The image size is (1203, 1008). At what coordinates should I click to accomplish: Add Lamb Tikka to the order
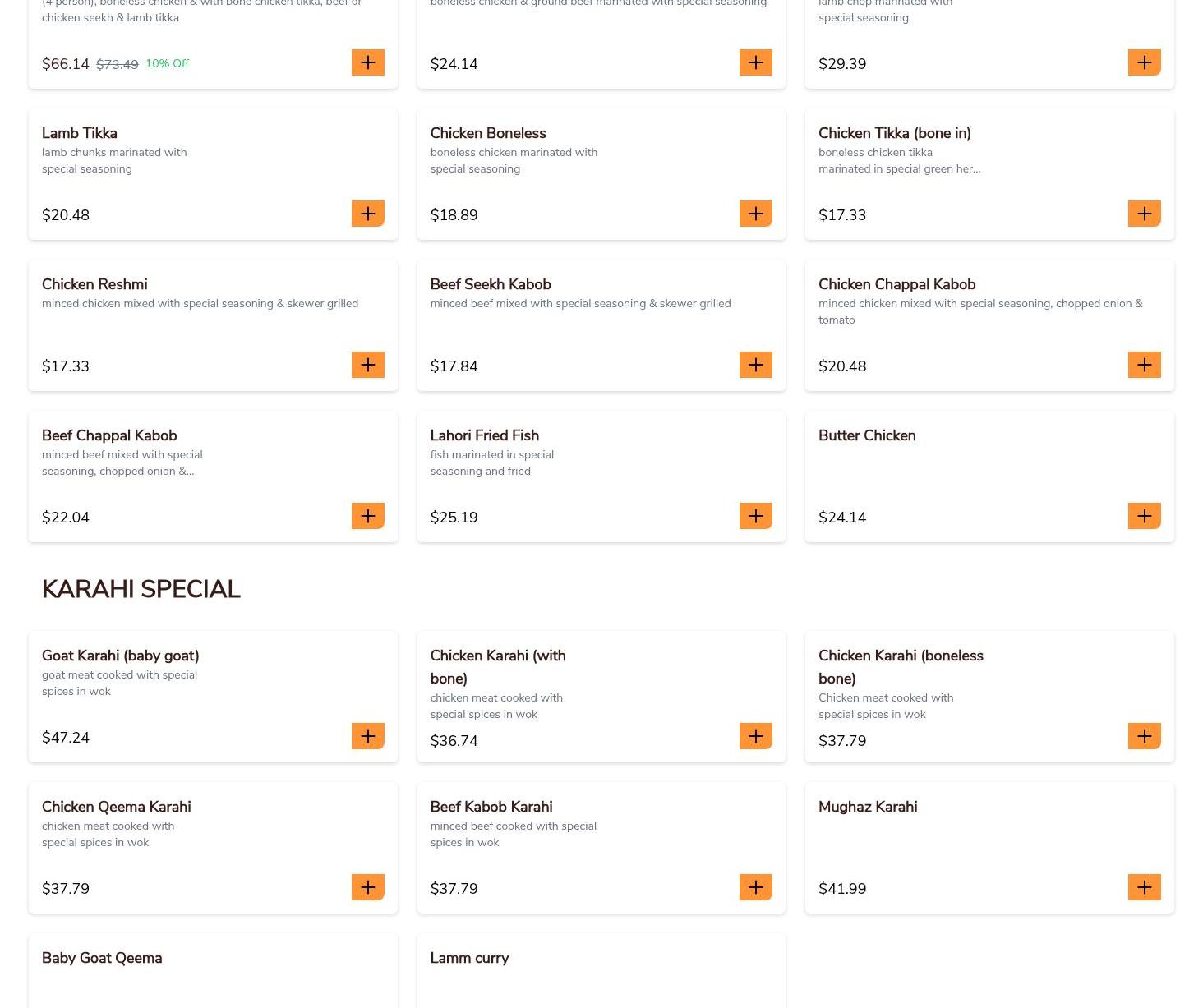(367, 214)
